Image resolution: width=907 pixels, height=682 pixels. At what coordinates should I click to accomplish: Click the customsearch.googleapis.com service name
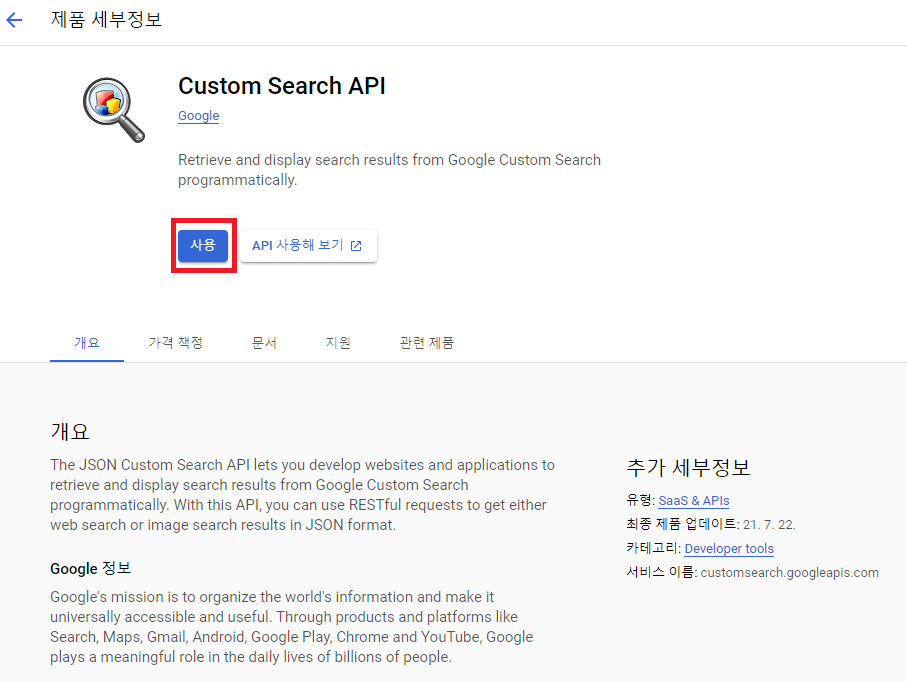click(x=790, y=573)
